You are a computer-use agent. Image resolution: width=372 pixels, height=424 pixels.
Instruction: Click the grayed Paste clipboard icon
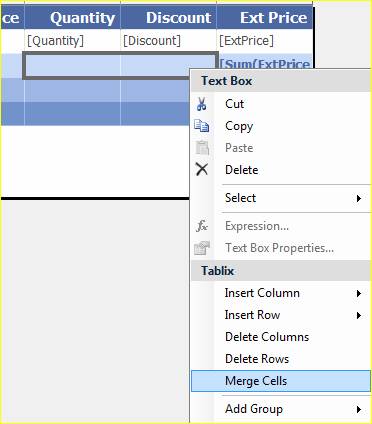click(202, 148)
